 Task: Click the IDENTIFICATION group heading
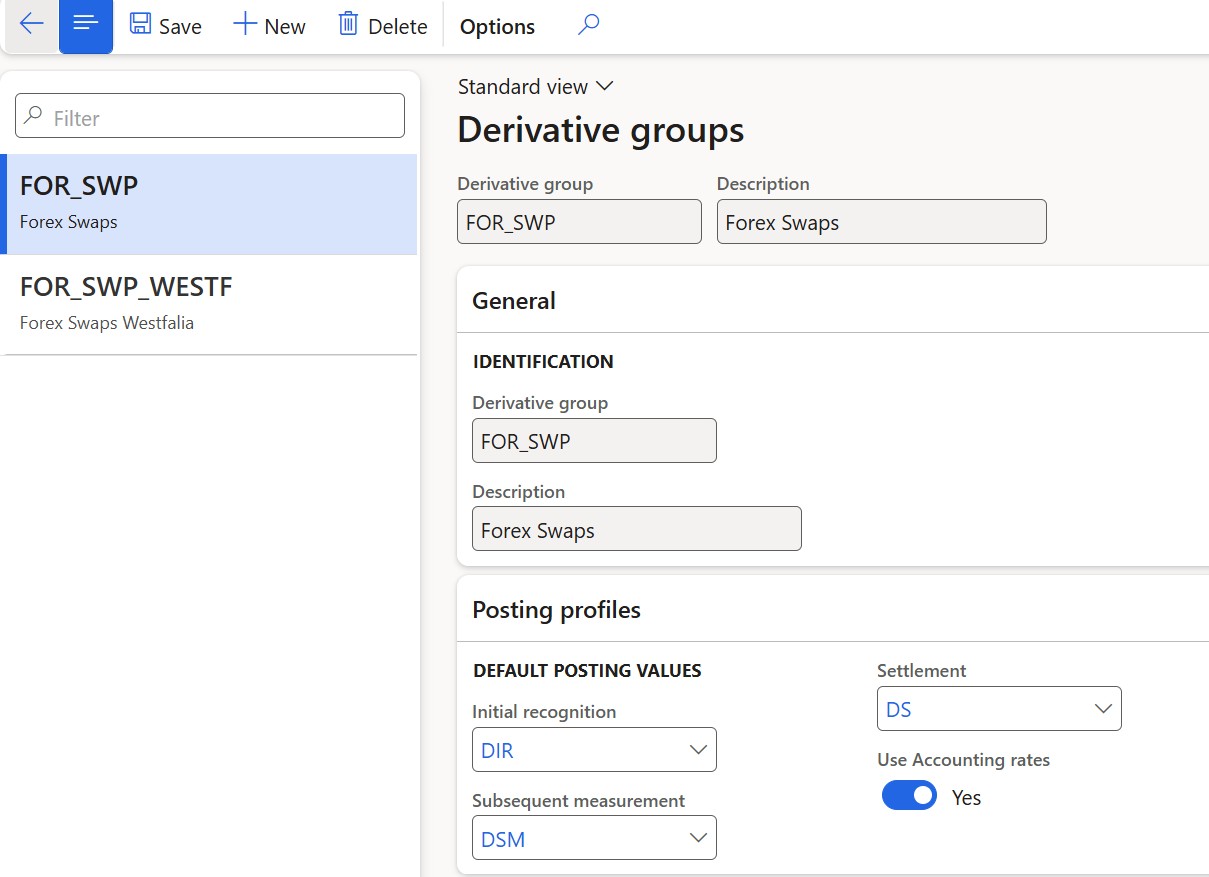click(543, 362)
